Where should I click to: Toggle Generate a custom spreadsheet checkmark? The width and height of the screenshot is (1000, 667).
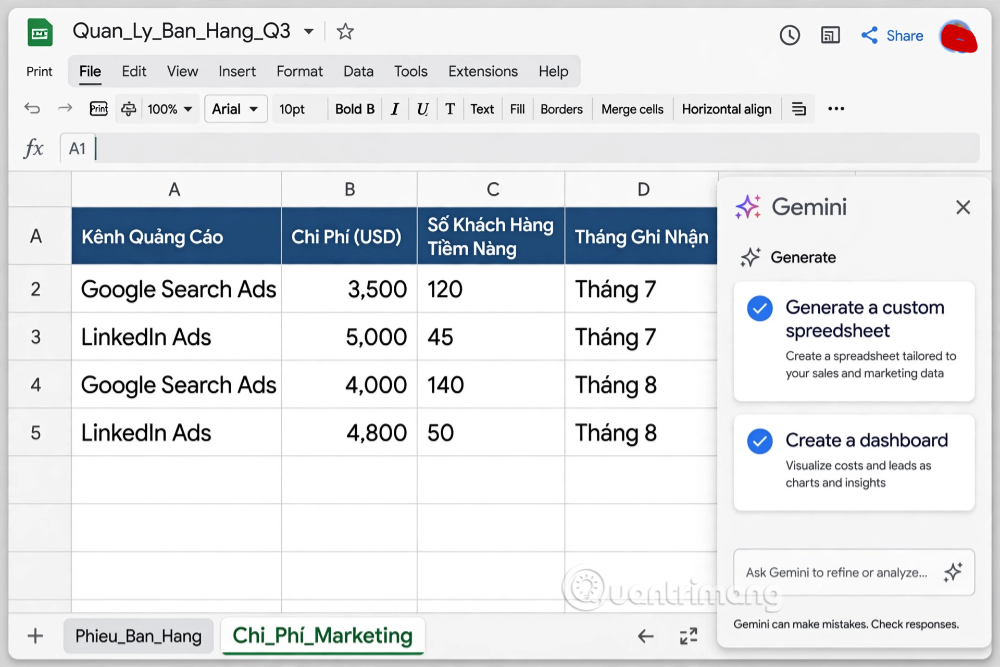click(x=760, y=309)
